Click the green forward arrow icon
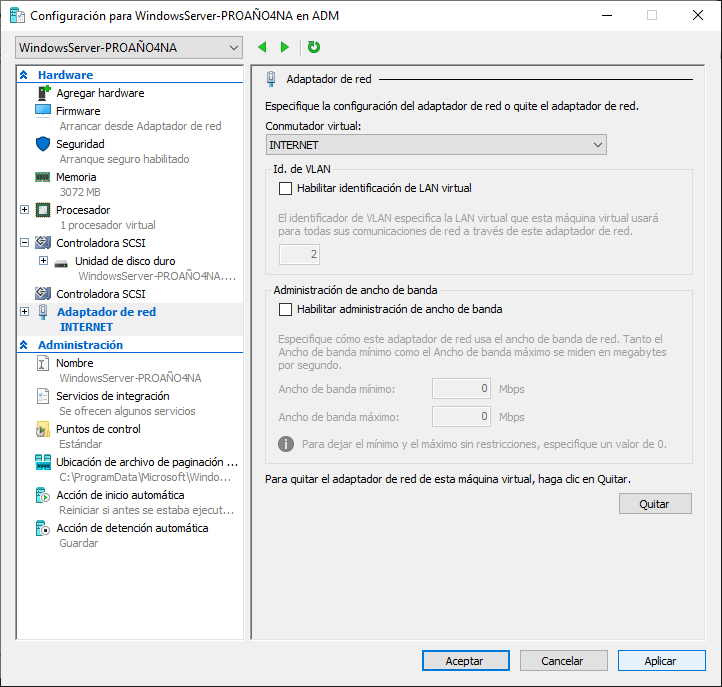Viewport: 722px width, 687px height. pyautogui.click(x=285, y=47)
